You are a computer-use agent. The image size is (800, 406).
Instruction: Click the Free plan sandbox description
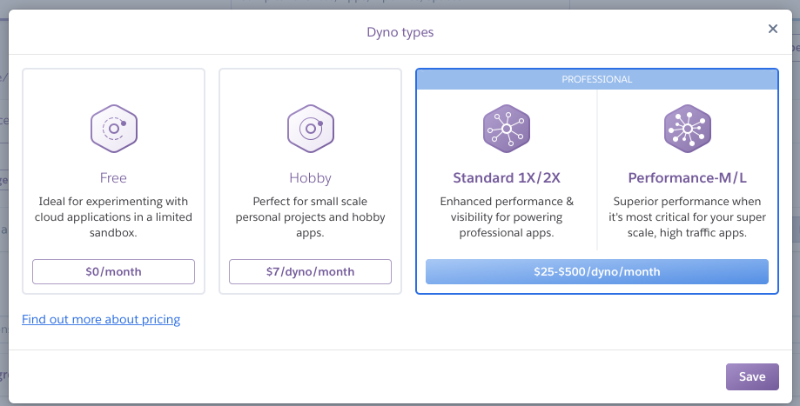click(113, 217)
